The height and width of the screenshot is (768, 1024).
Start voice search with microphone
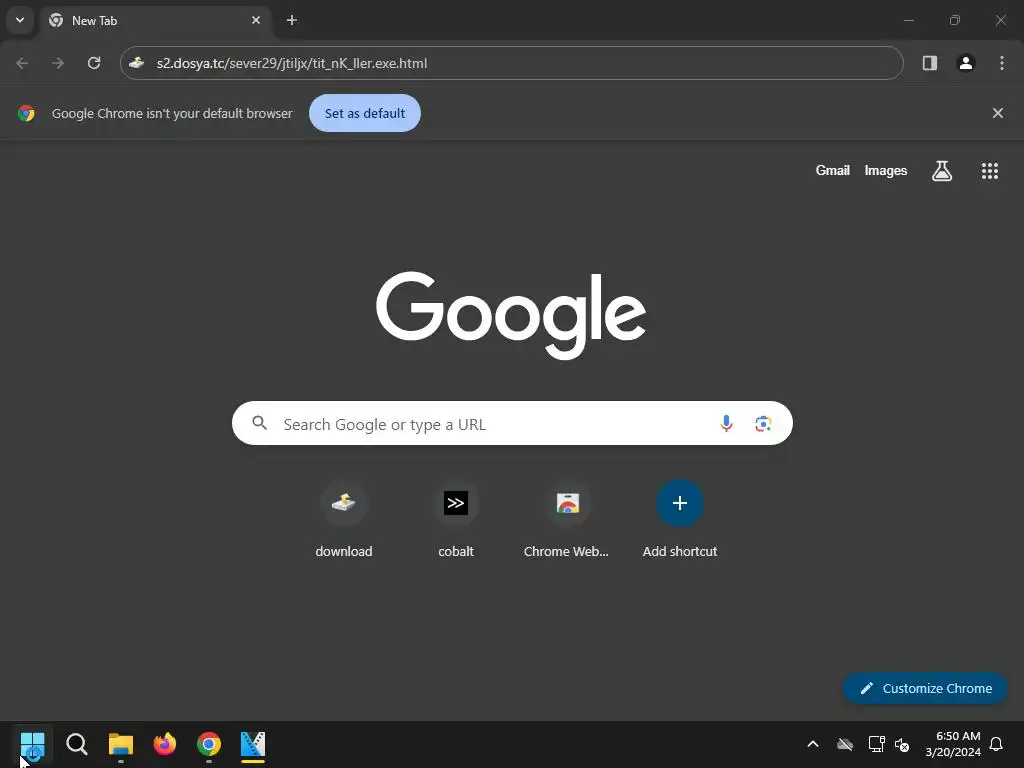(x=726, y=424)
